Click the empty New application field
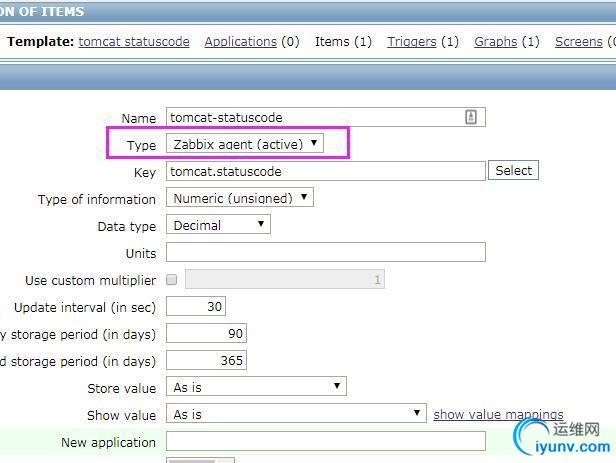 tap(326, 441)
